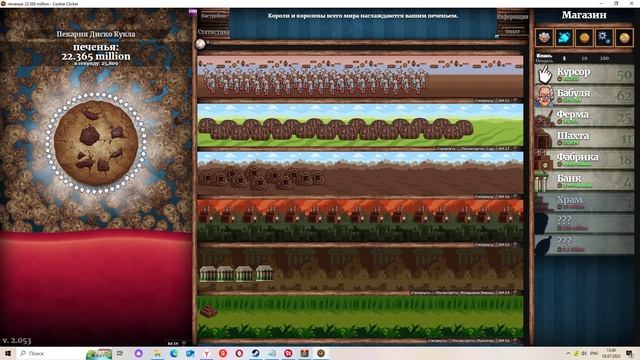Buy the gear-shaped upgrade in the store

(604, 38)
